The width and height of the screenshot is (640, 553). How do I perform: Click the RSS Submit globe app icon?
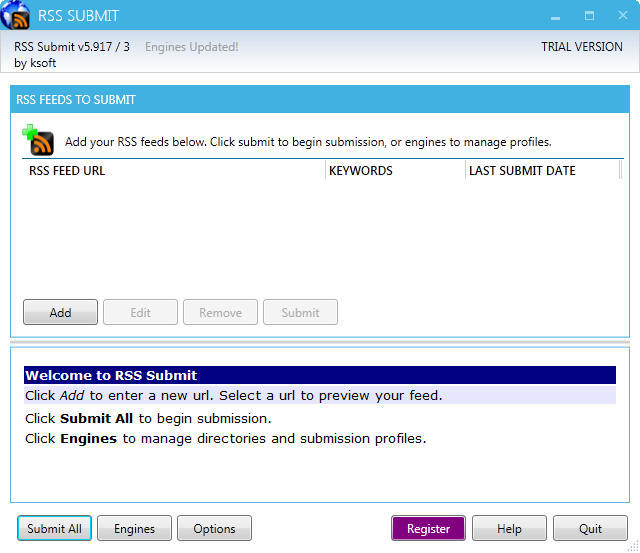15,15
